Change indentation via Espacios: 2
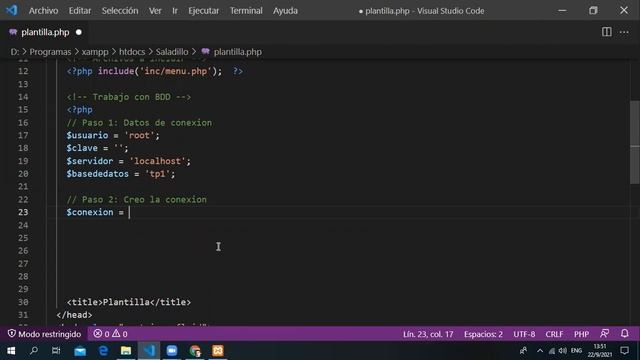The width and height of the screenshot is (640, 360). coord(483,334)
